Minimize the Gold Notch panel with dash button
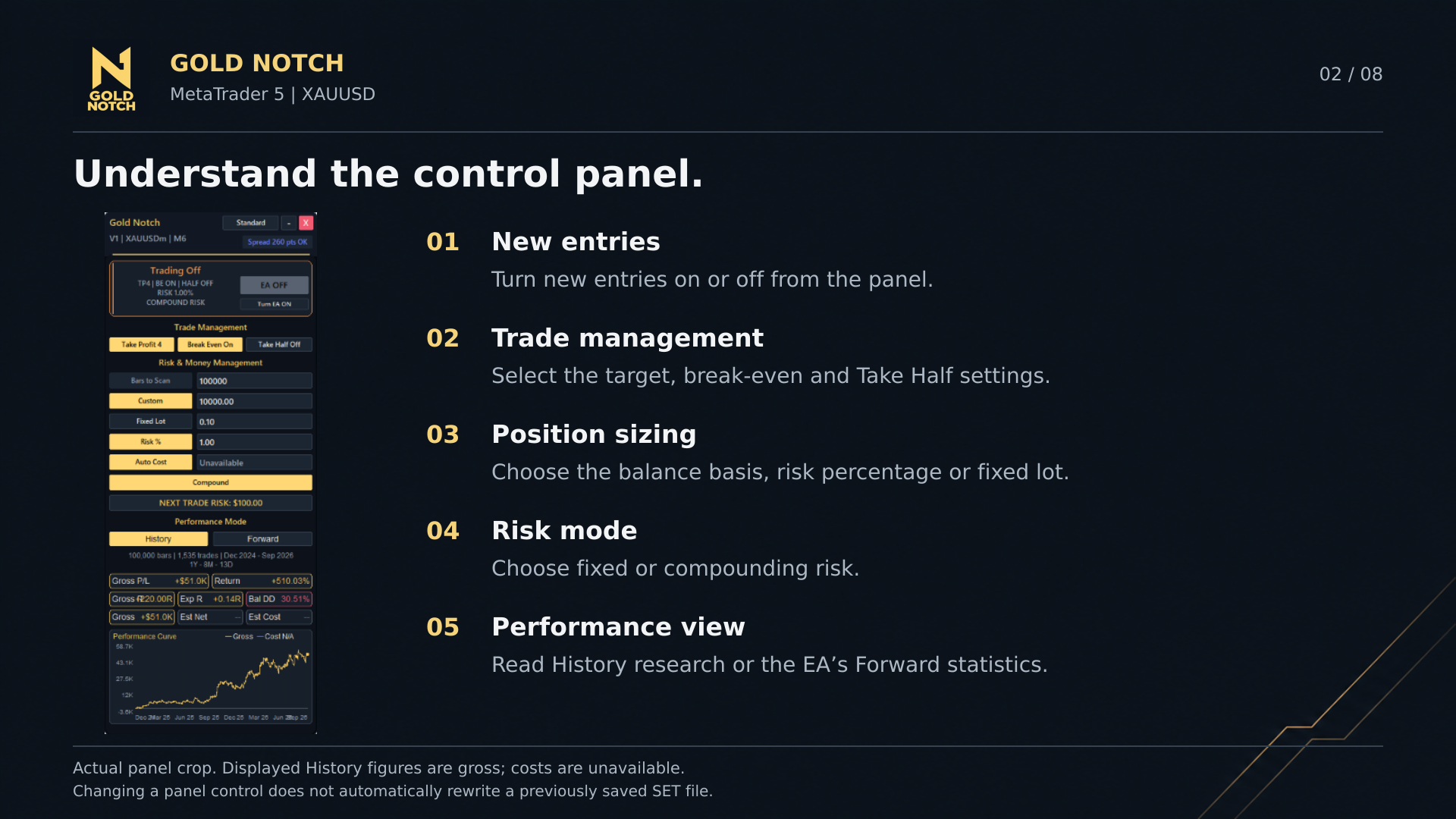Viewport: 1456px width, 819px height. tap(289, 223)
